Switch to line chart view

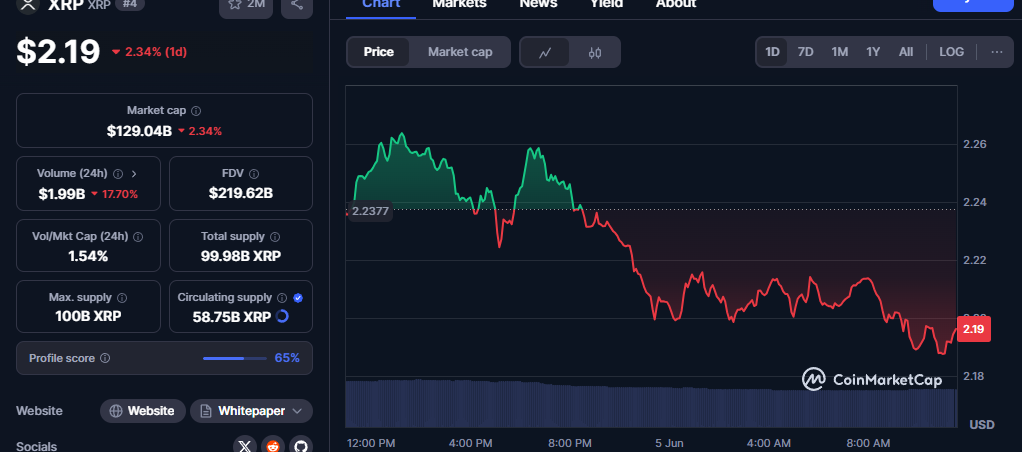(546, 53)
